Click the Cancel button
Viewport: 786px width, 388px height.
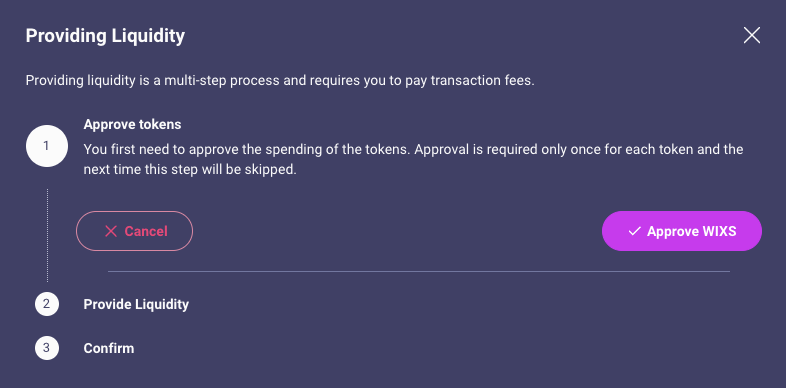(134, 231)
